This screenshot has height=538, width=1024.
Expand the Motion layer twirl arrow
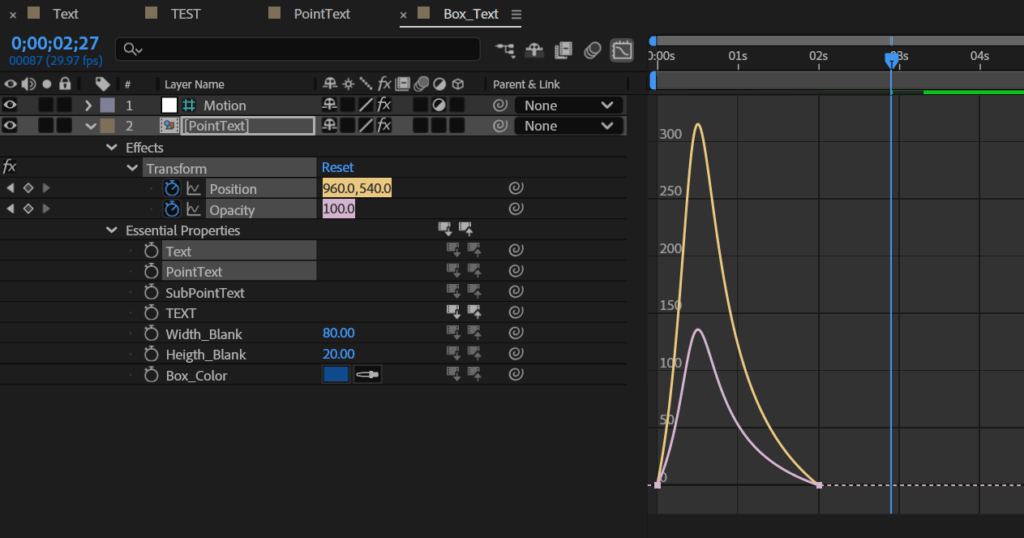(x=88, y=105)
